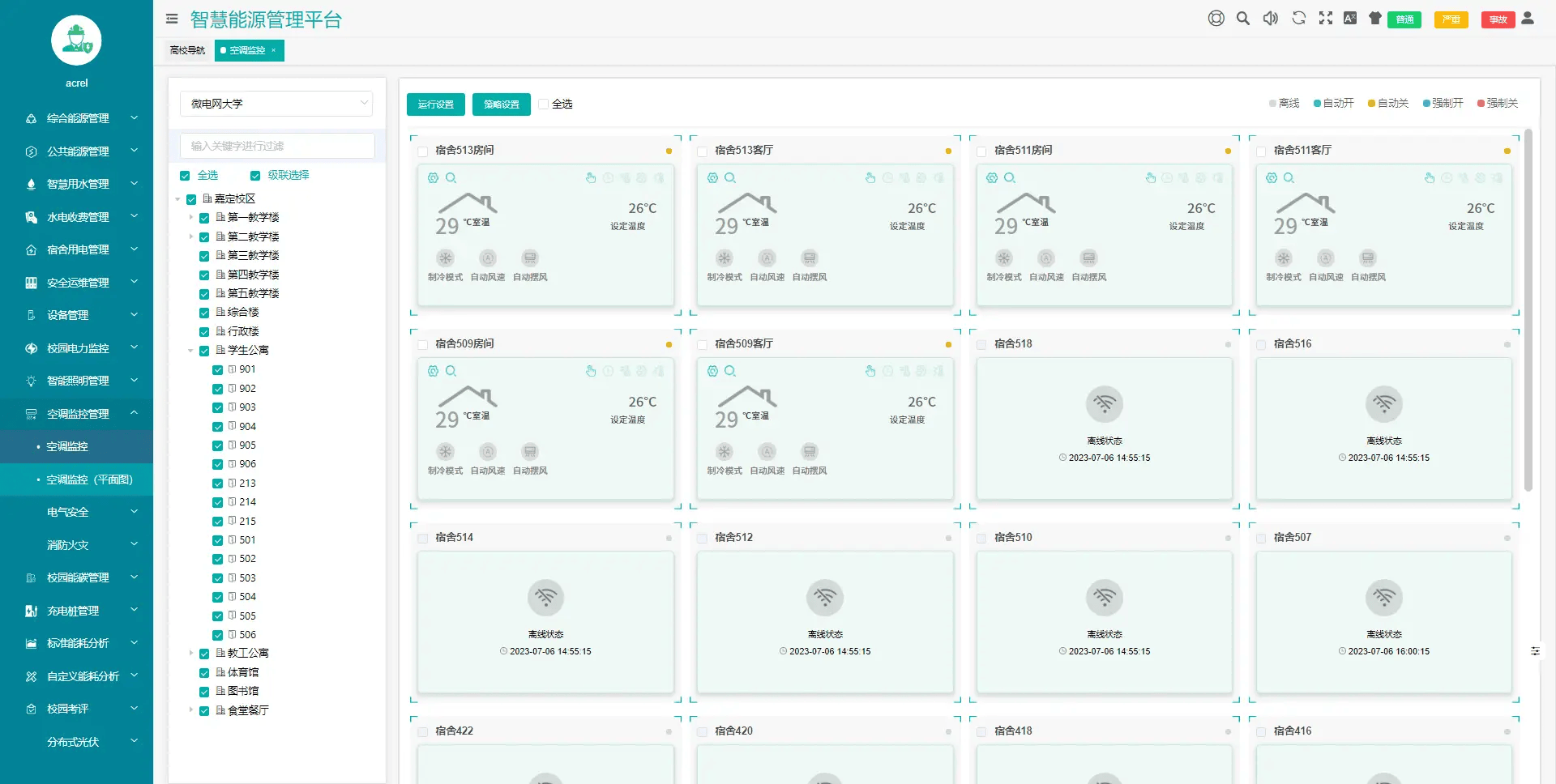Click the device list vertical scrollbar

pyautogui.click(x=1528, y=310)
